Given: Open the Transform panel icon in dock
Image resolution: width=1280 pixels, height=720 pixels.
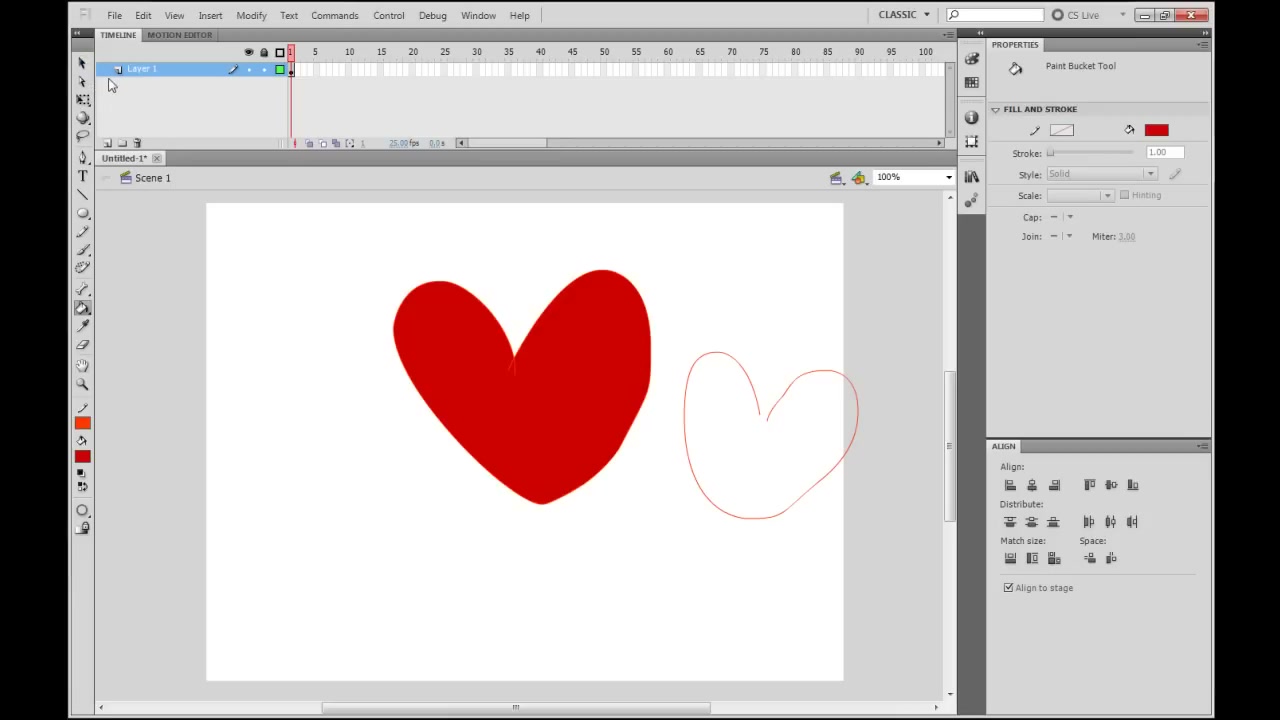Looking at the screenshot, I should (x=971, y=142).
